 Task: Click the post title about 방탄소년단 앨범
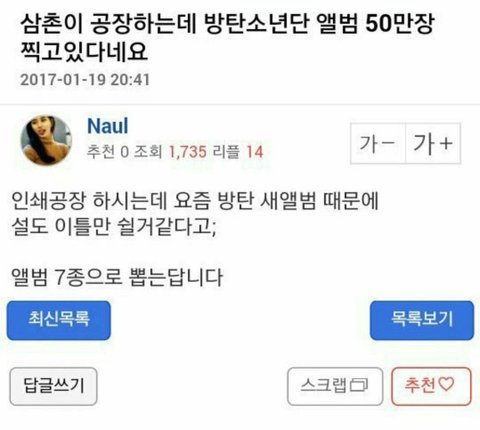point(227,38)
